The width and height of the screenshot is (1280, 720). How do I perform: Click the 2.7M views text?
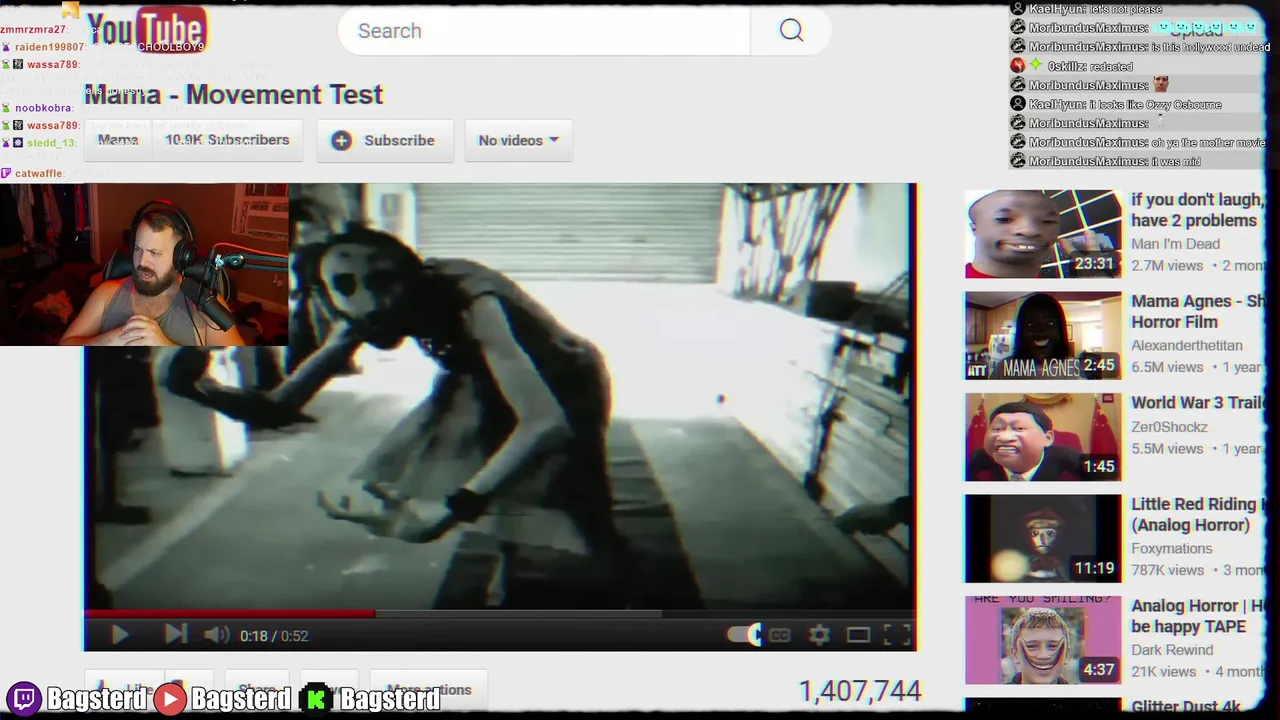pos(1167,266)
